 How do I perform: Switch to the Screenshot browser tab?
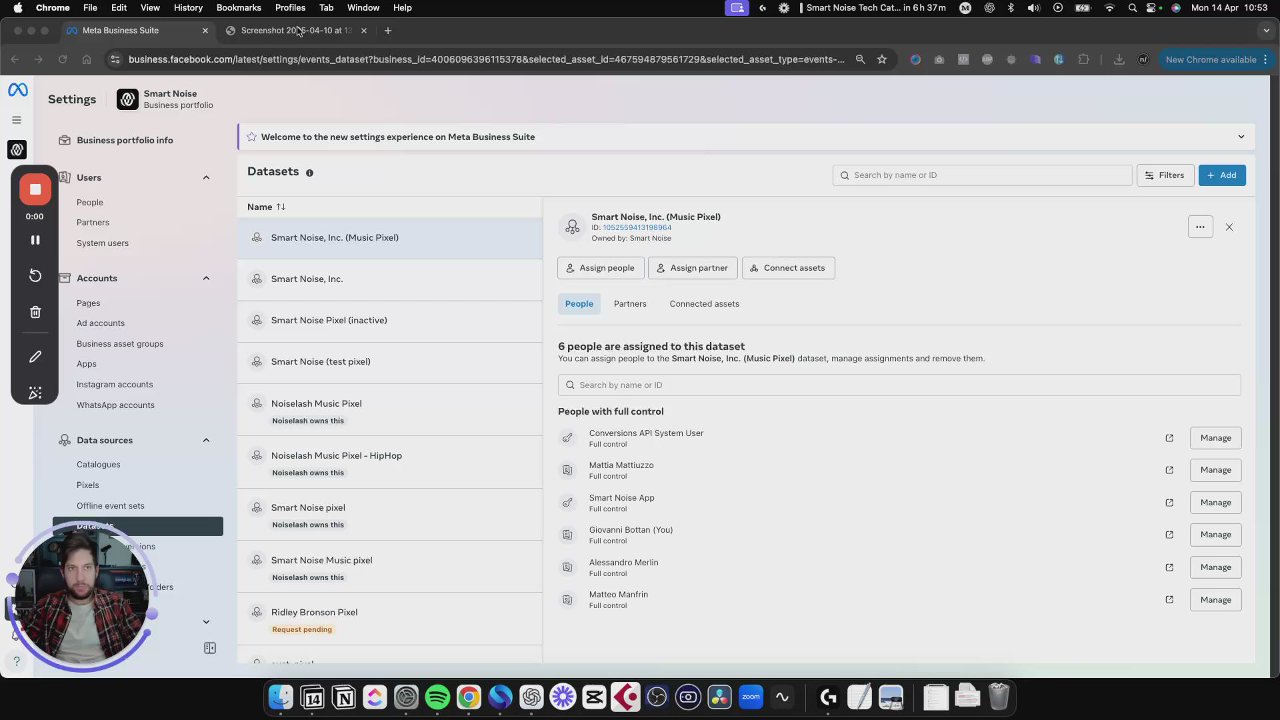pyautogui.click(x=296, y=30)
